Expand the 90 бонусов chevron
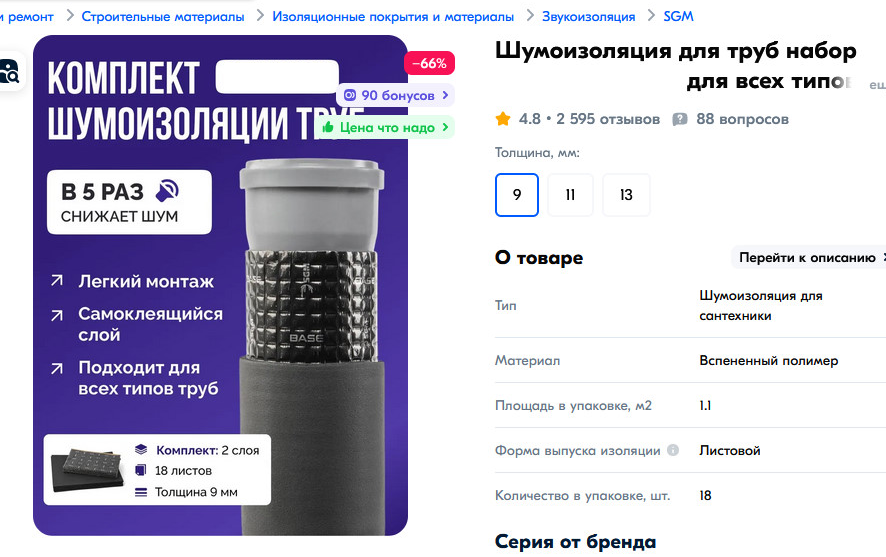 tap(445, 95)
